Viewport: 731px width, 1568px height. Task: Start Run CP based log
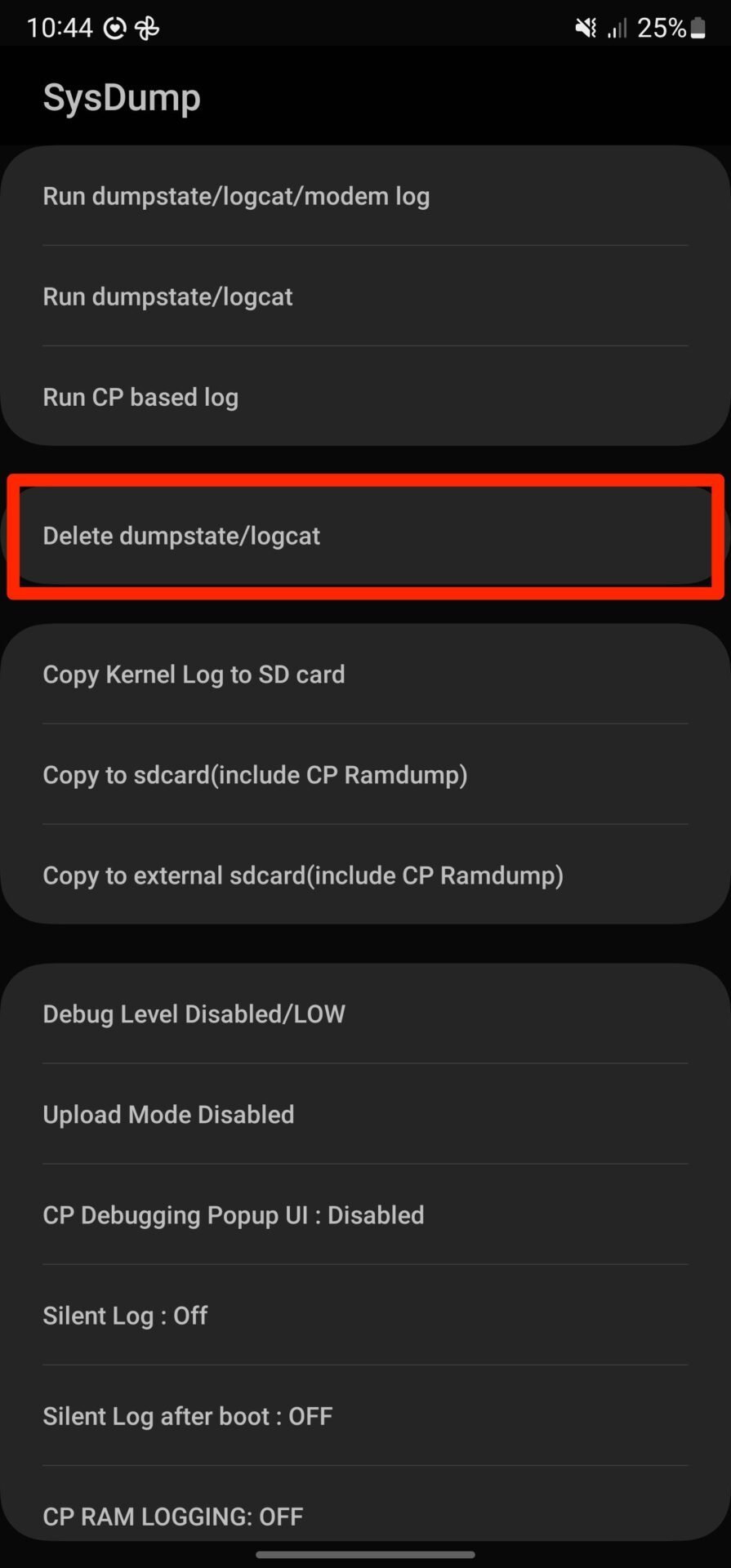click(365, 397)
